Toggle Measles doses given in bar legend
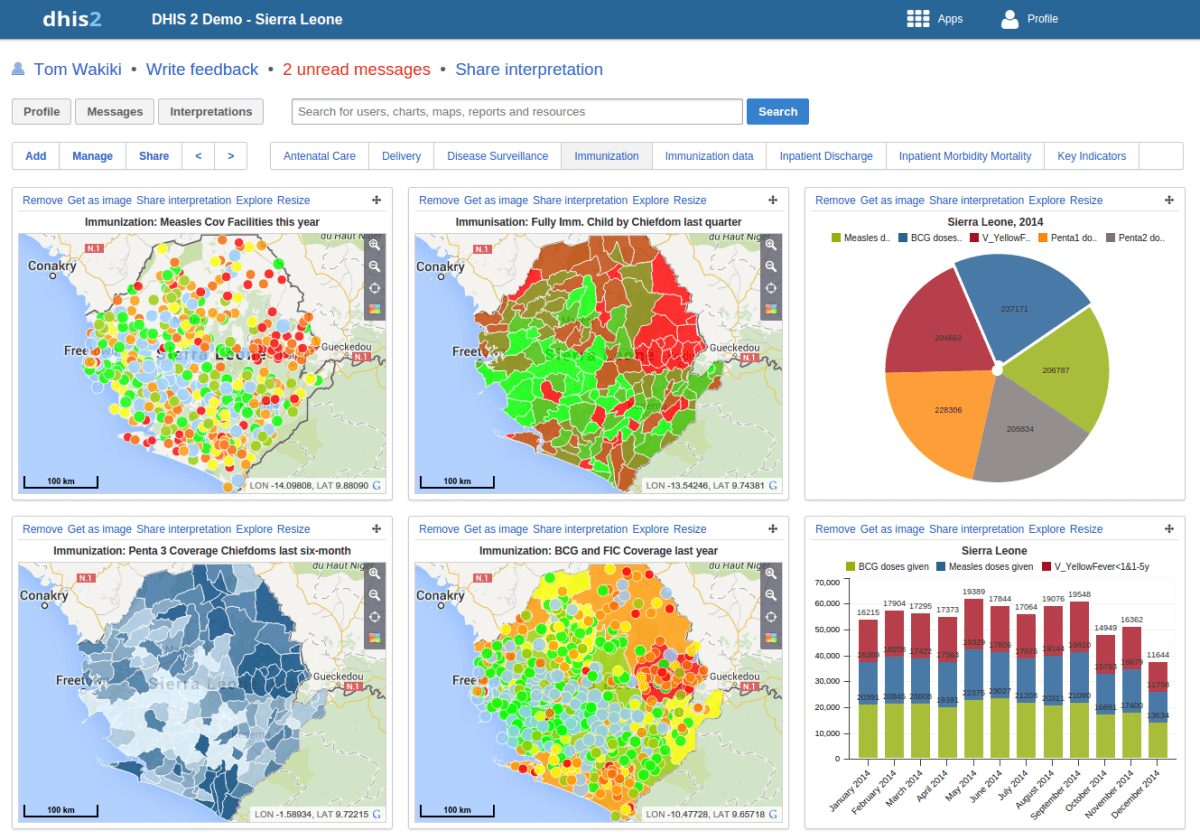The image size is (1200, 840). [x=985, y=567]
